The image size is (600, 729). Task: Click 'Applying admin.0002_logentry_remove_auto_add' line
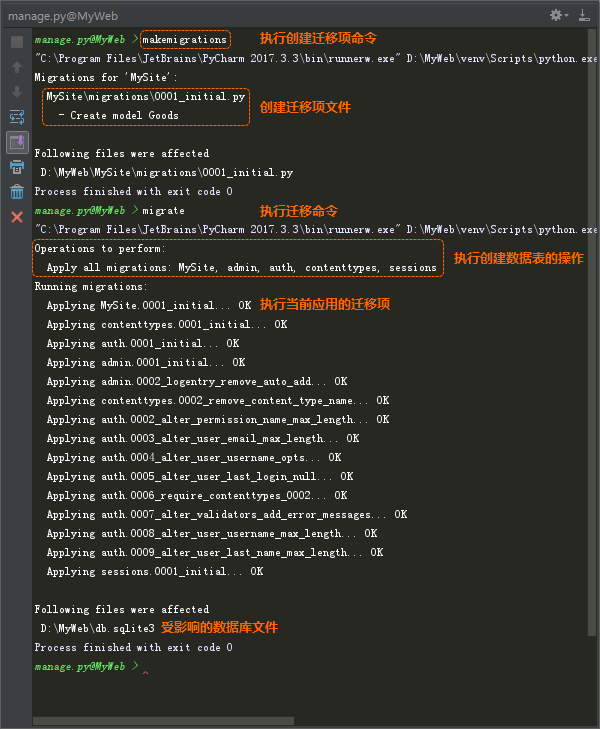point(197,382)
